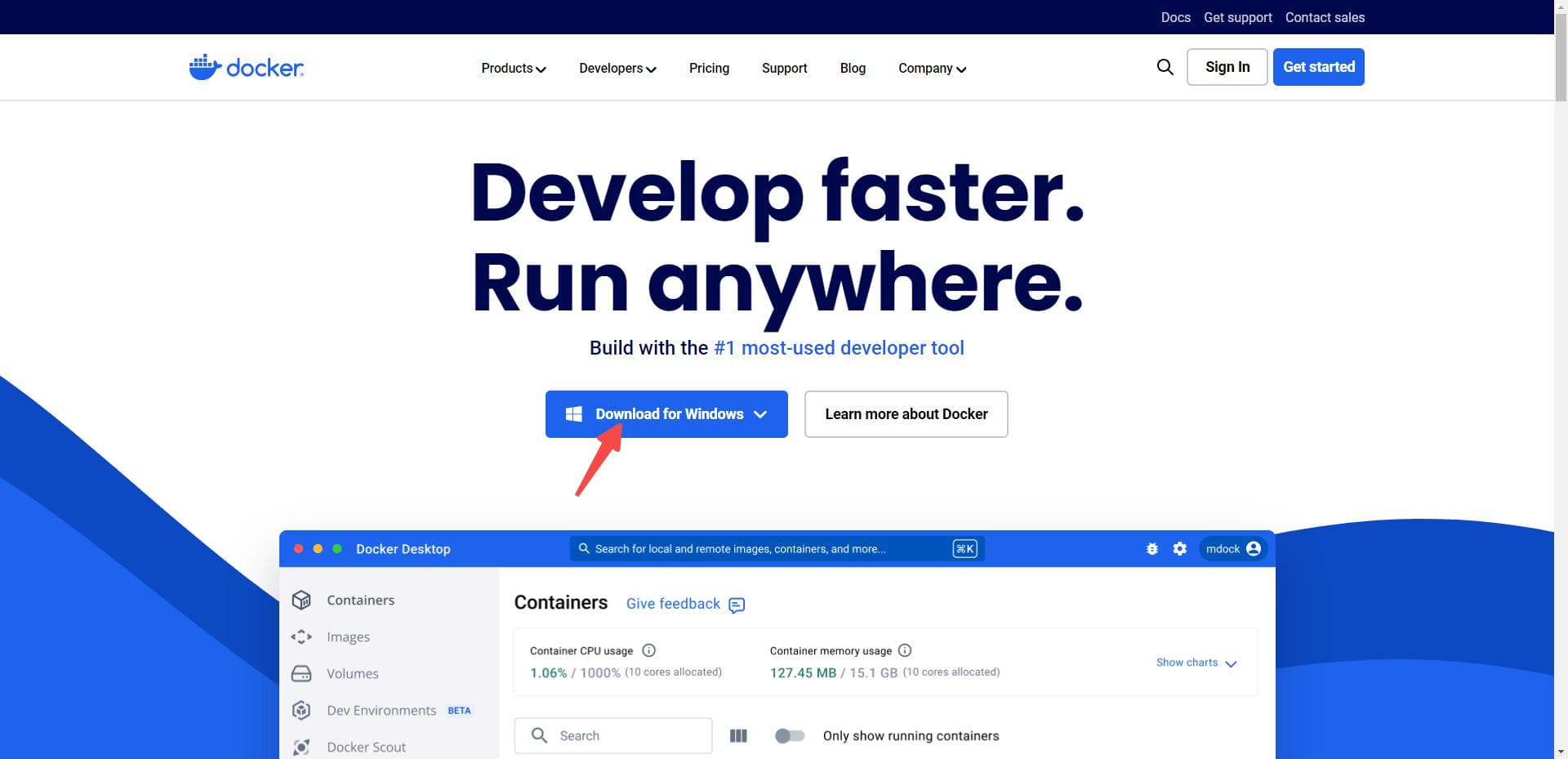Click the bug troubleshoot icon in Docker Desktop
The image size is (1568, 759).
coord(1151,549)
